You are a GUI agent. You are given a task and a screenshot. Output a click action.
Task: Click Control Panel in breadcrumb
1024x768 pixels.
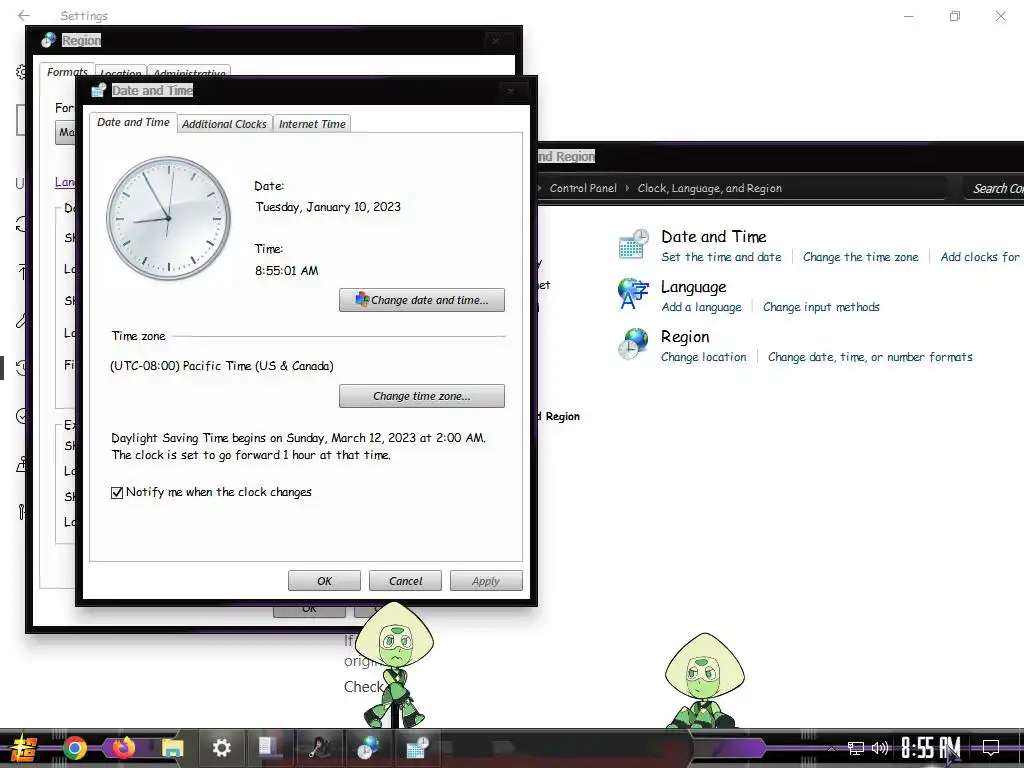(x=583, y=188)
